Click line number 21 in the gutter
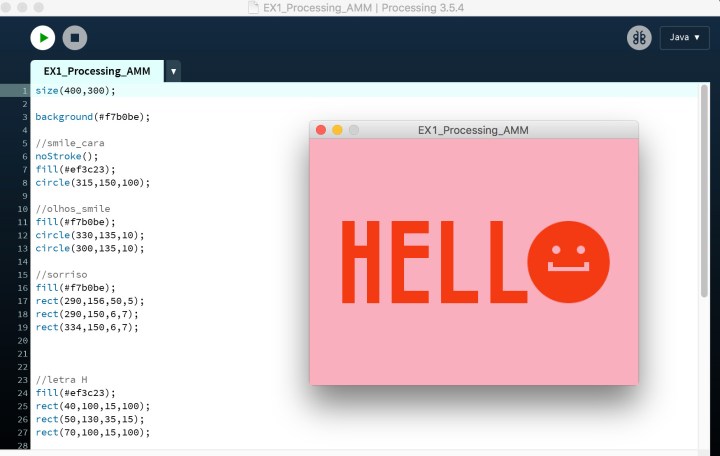Screen dimensions: 720x456 click(x=20, y=340)
